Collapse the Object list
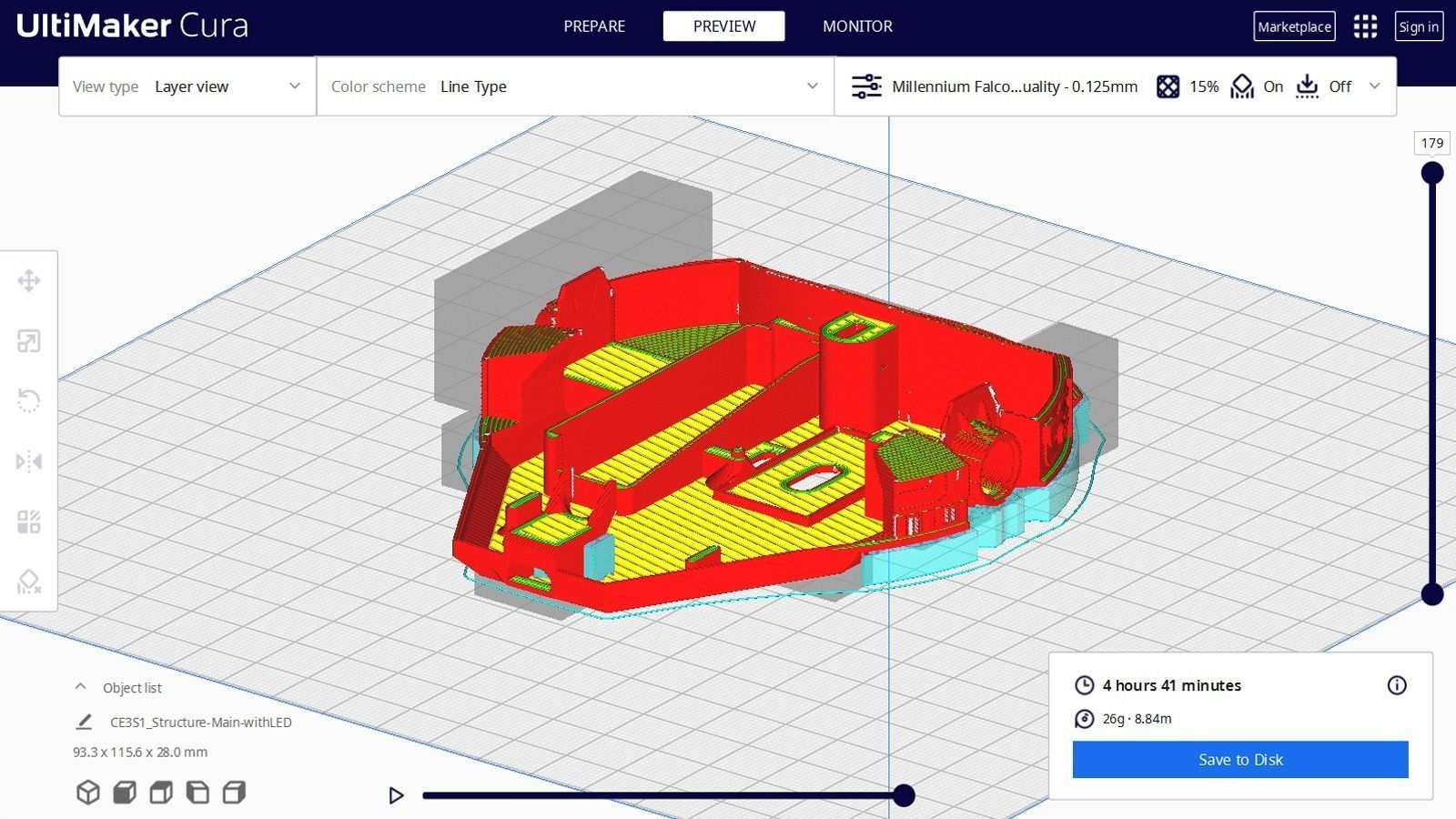1456x819 pixels. (80, 687)
